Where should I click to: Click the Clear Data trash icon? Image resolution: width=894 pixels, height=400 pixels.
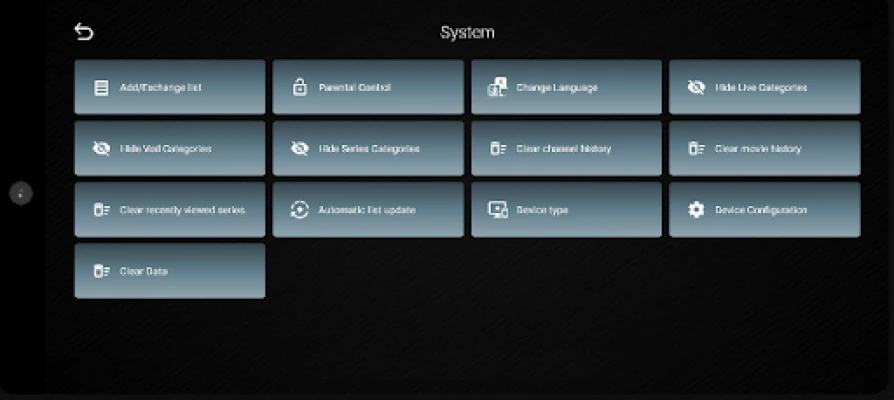point(101,271)
